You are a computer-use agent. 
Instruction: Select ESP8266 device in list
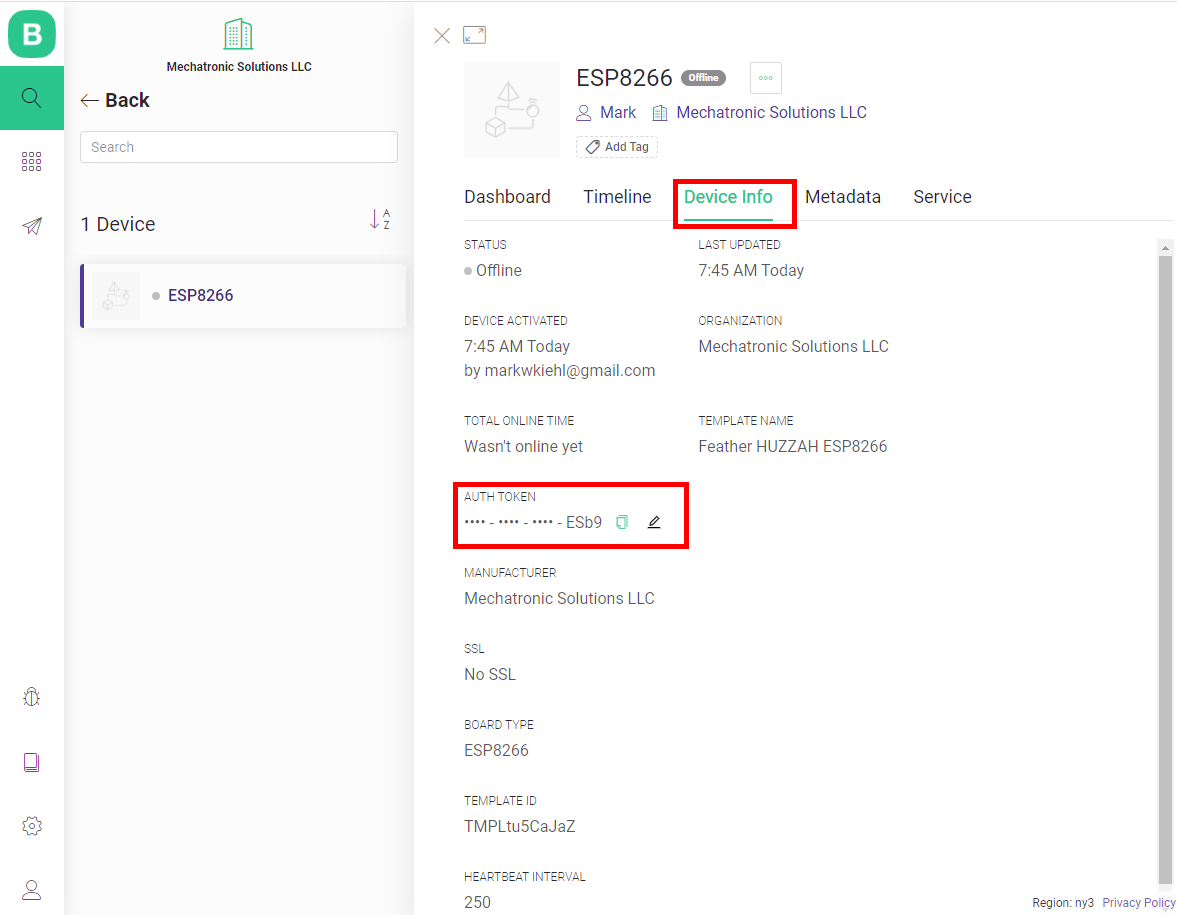(243, 296)
